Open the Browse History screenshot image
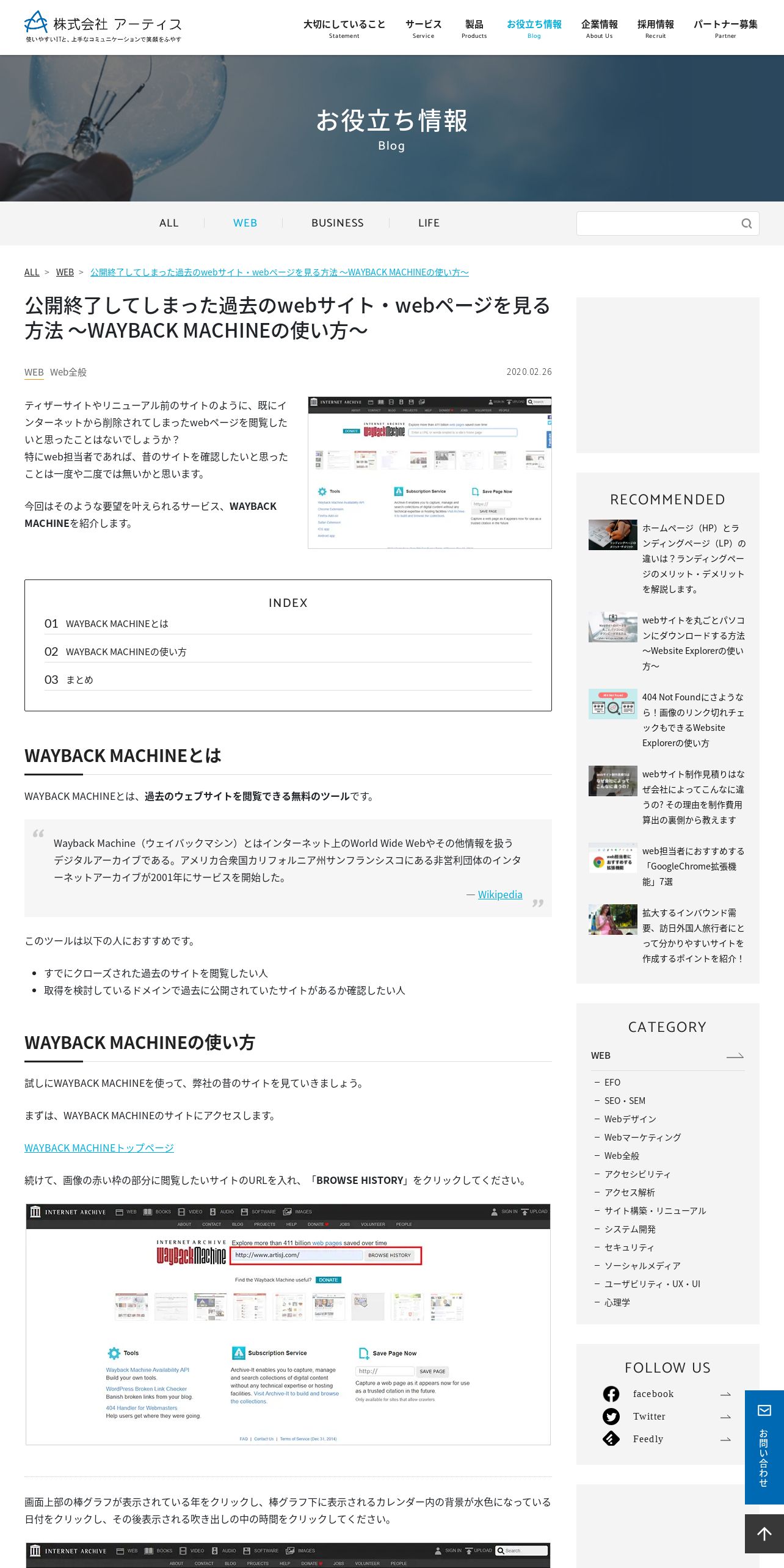 288,1324
